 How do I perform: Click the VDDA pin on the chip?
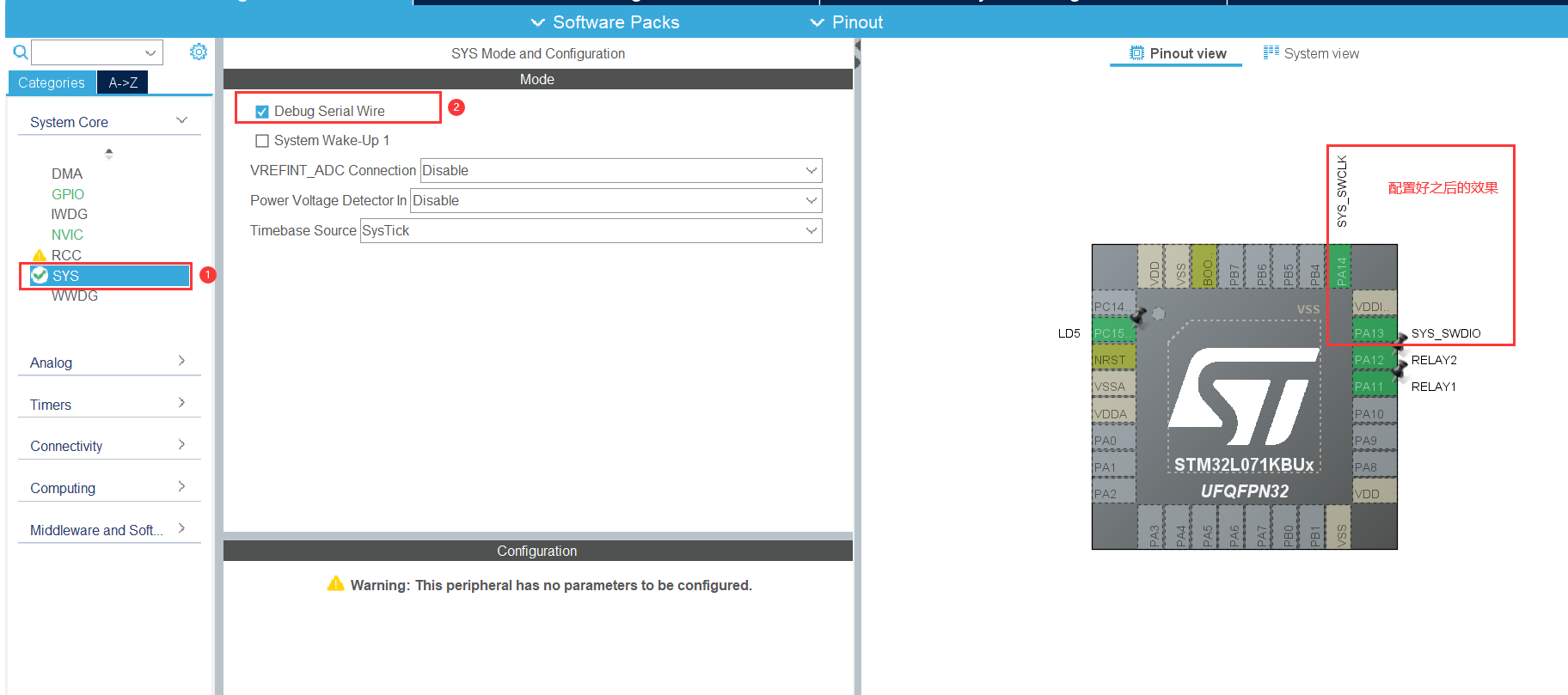point(1114,413)
